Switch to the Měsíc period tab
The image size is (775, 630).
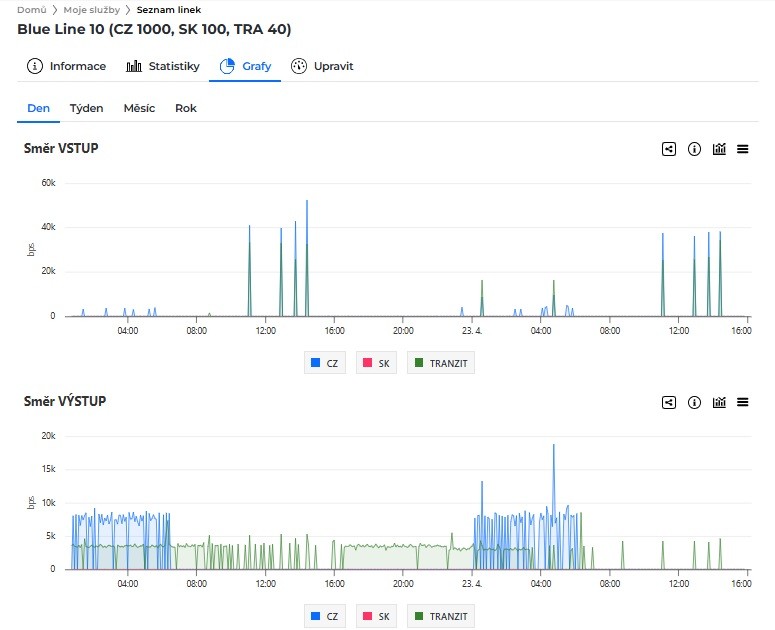point(139,108)
